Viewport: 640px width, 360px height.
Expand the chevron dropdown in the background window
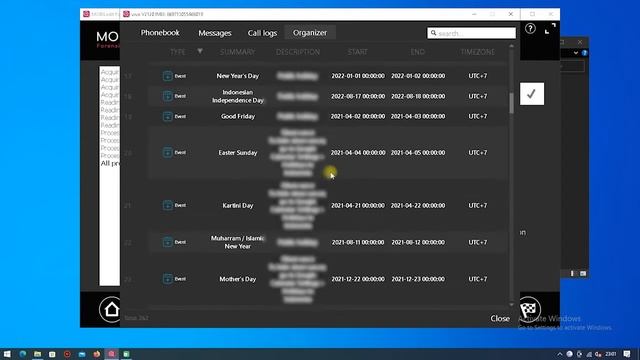pos(576,53)
